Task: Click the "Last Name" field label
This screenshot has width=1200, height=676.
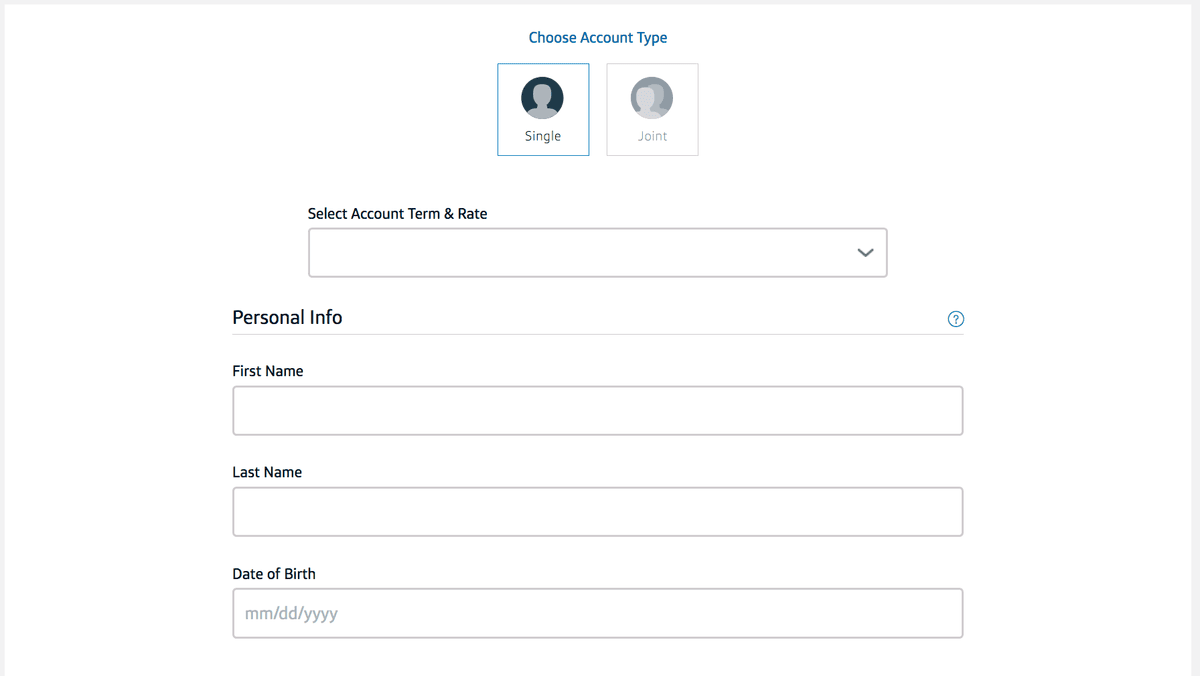Action: [267, 472]
